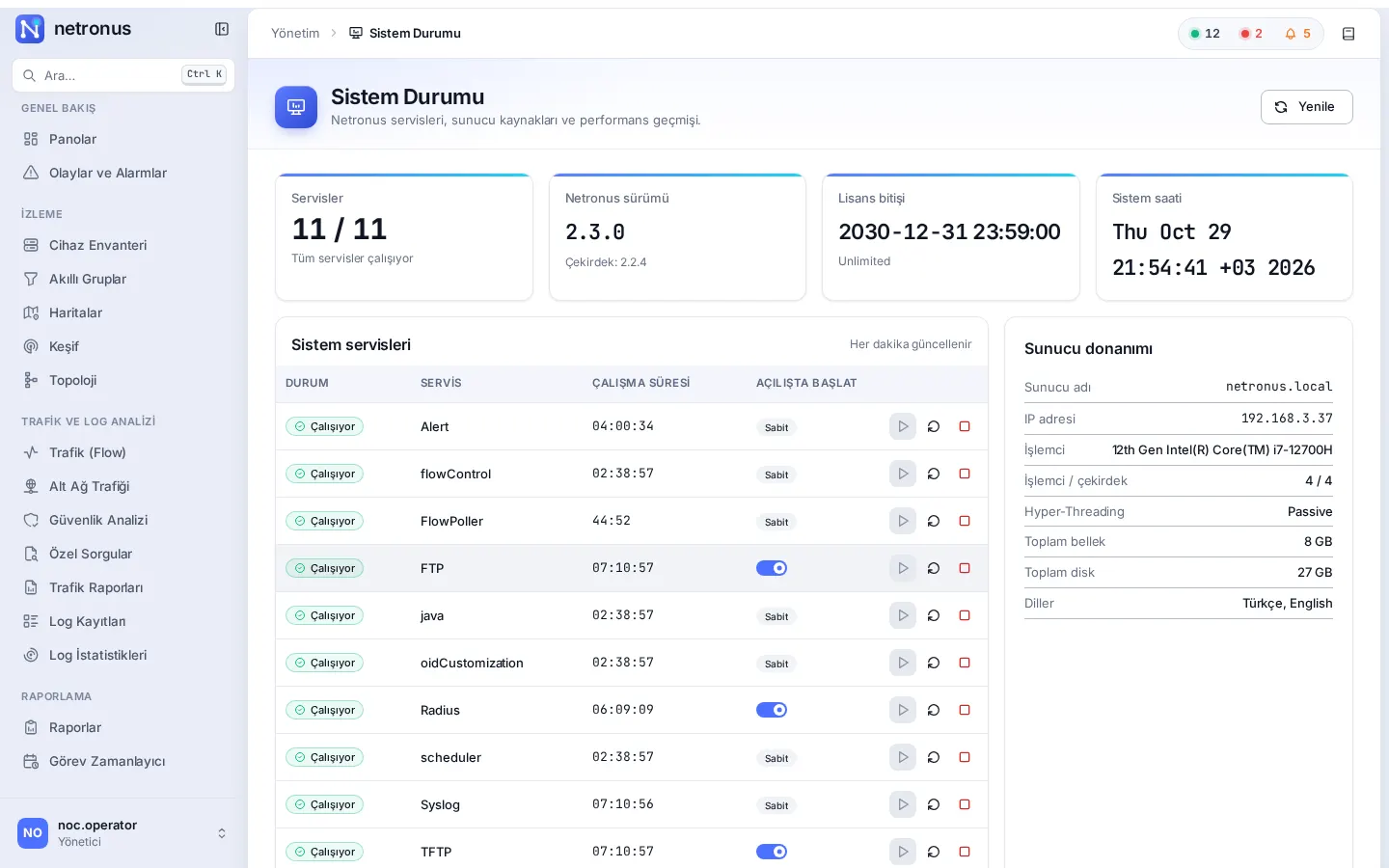
Task: Open the Ctrl K search shortcut badge
Action: click(204, 74)
